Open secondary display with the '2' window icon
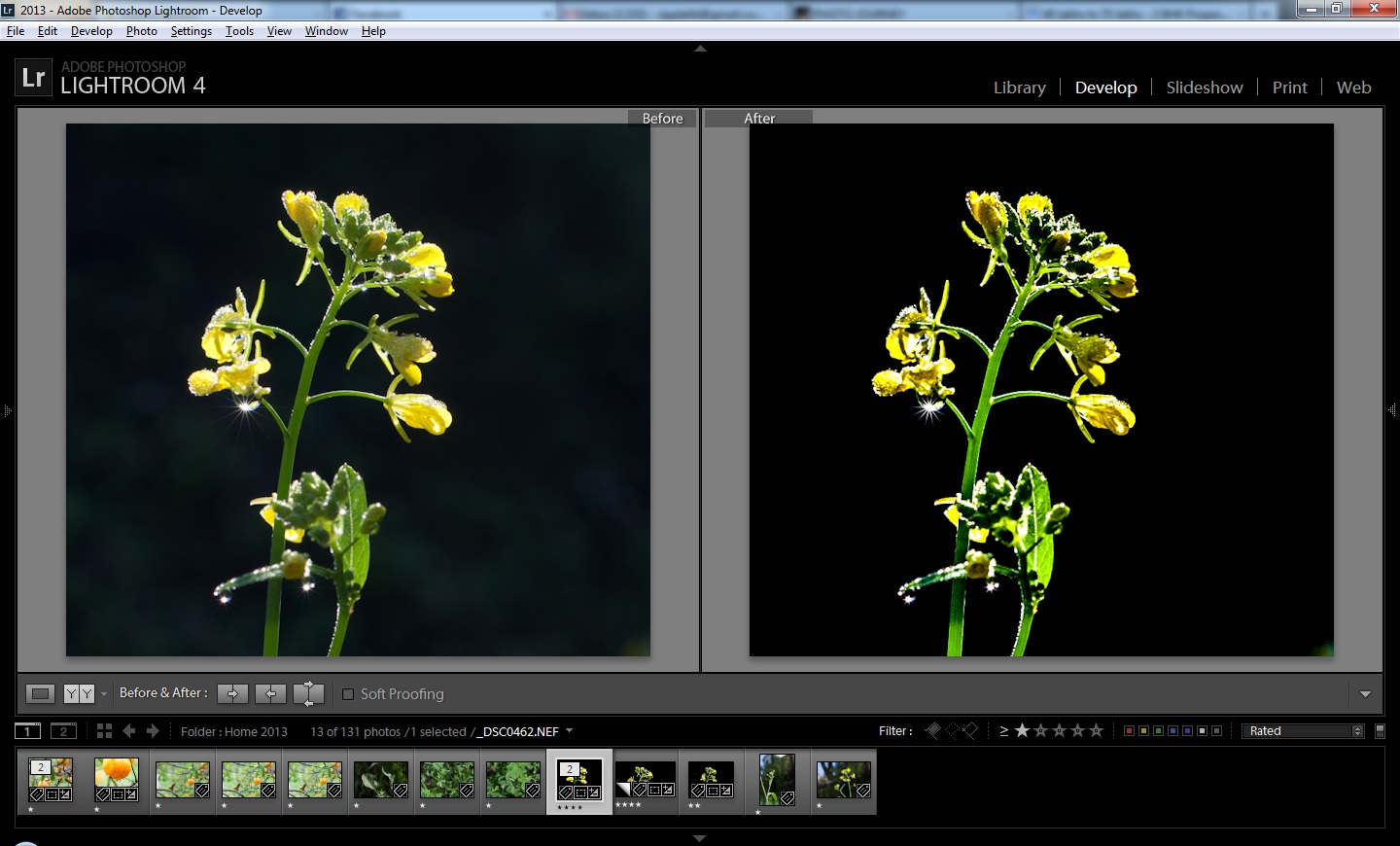 coord(64,730)
